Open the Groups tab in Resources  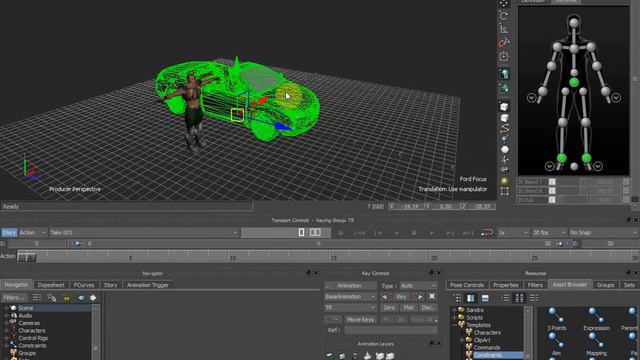tap(605, 285)
